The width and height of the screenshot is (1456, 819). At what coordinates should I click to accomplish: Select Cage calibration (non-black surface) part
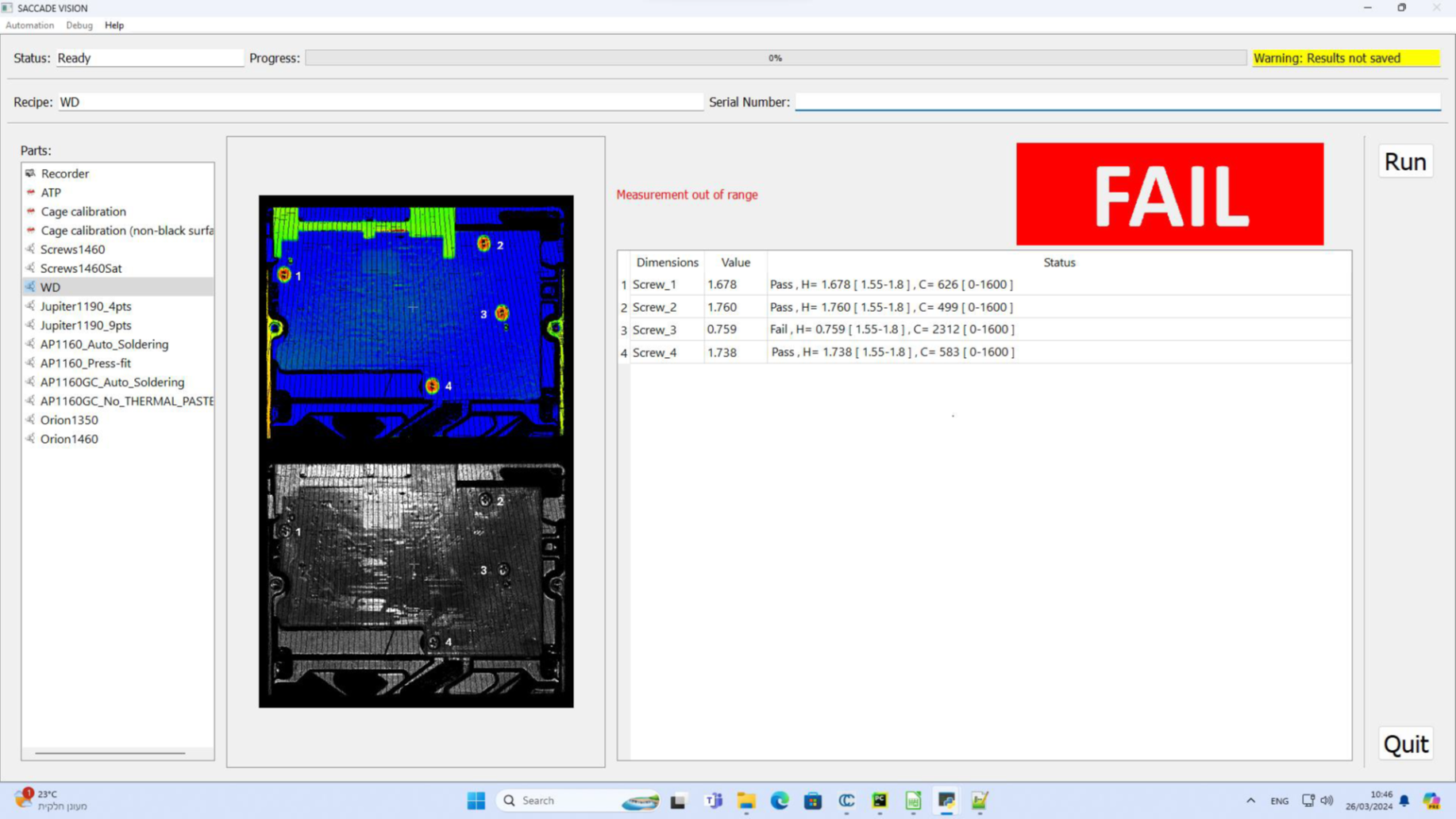(x=117, y=230)
